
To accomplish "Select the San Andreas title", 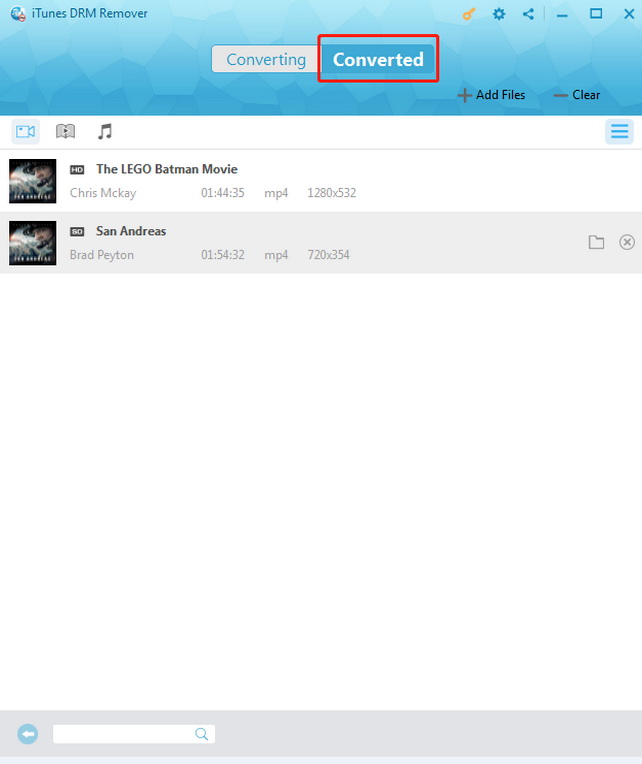I will click(x=131, y=231).
